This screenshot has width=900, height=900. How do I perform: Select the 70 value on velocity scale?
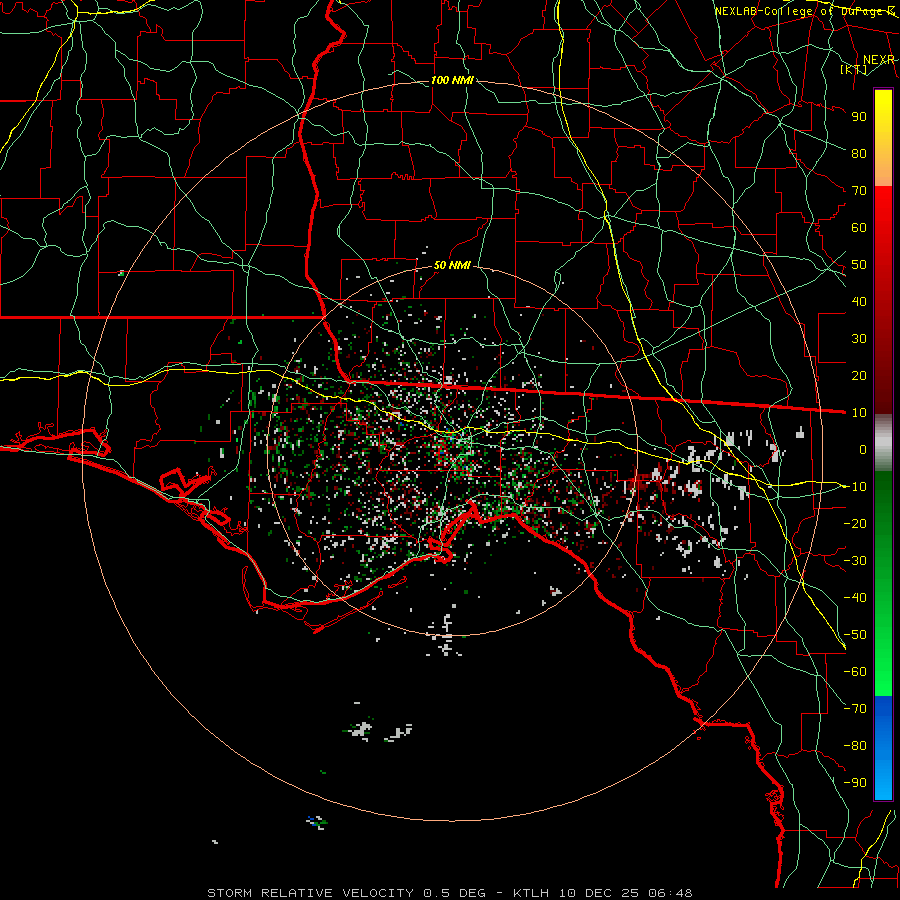tap(859, 191)
